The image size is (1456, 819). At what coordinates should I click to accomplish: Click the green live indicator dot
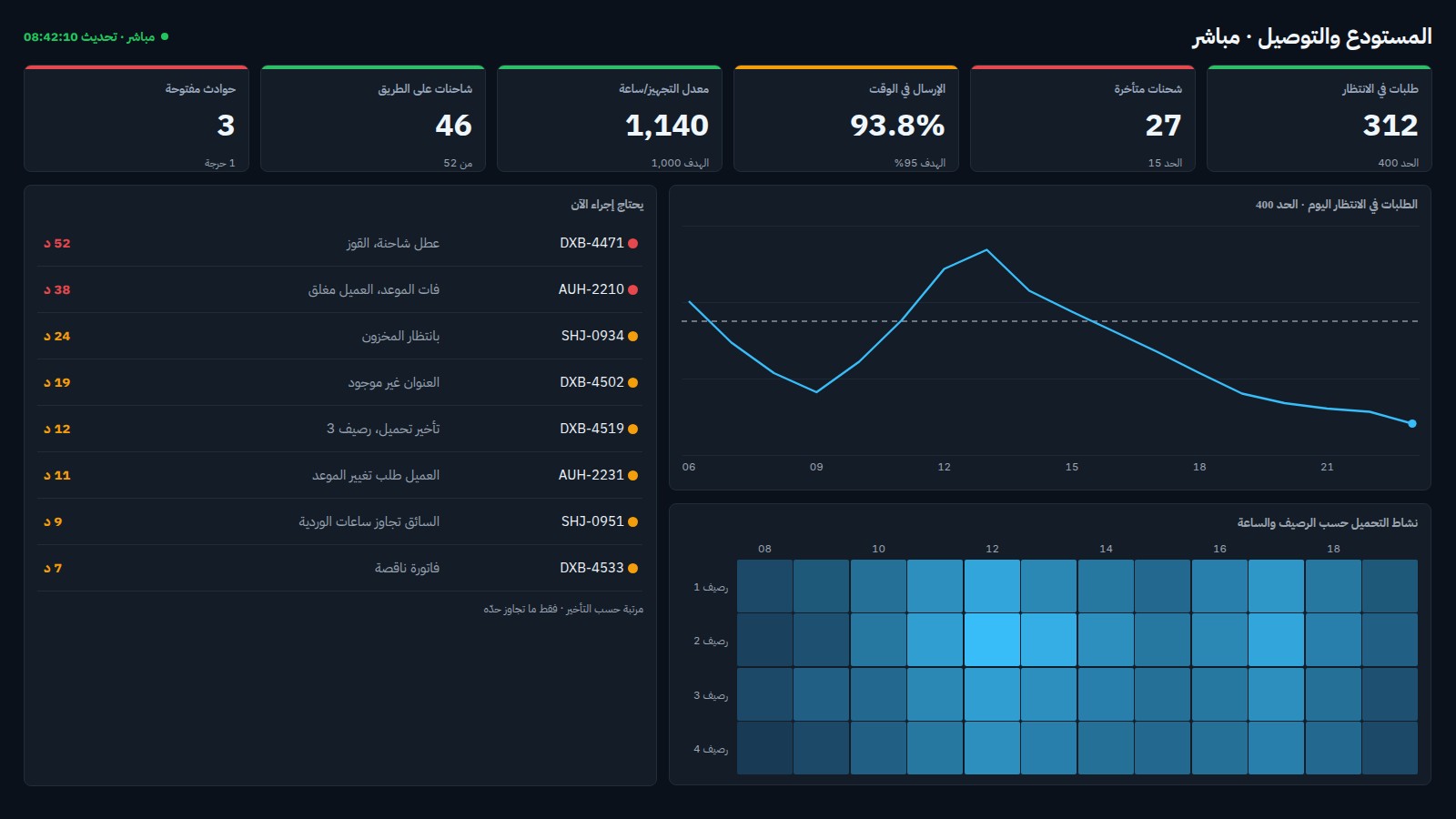tap(165, 36)
